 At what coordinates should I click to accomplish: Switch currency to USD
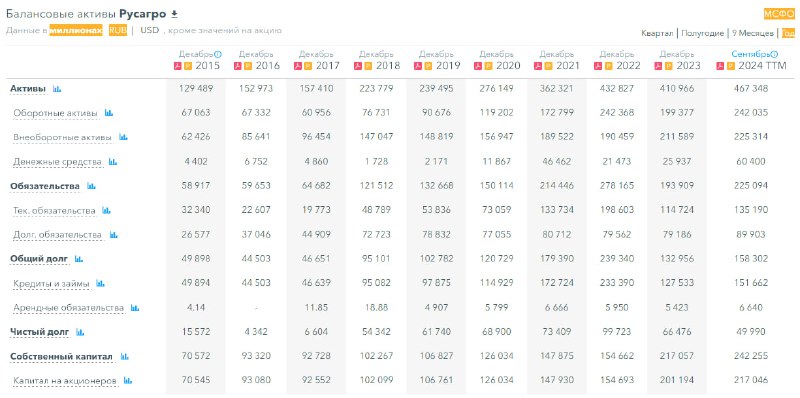(x=150, y=30)
